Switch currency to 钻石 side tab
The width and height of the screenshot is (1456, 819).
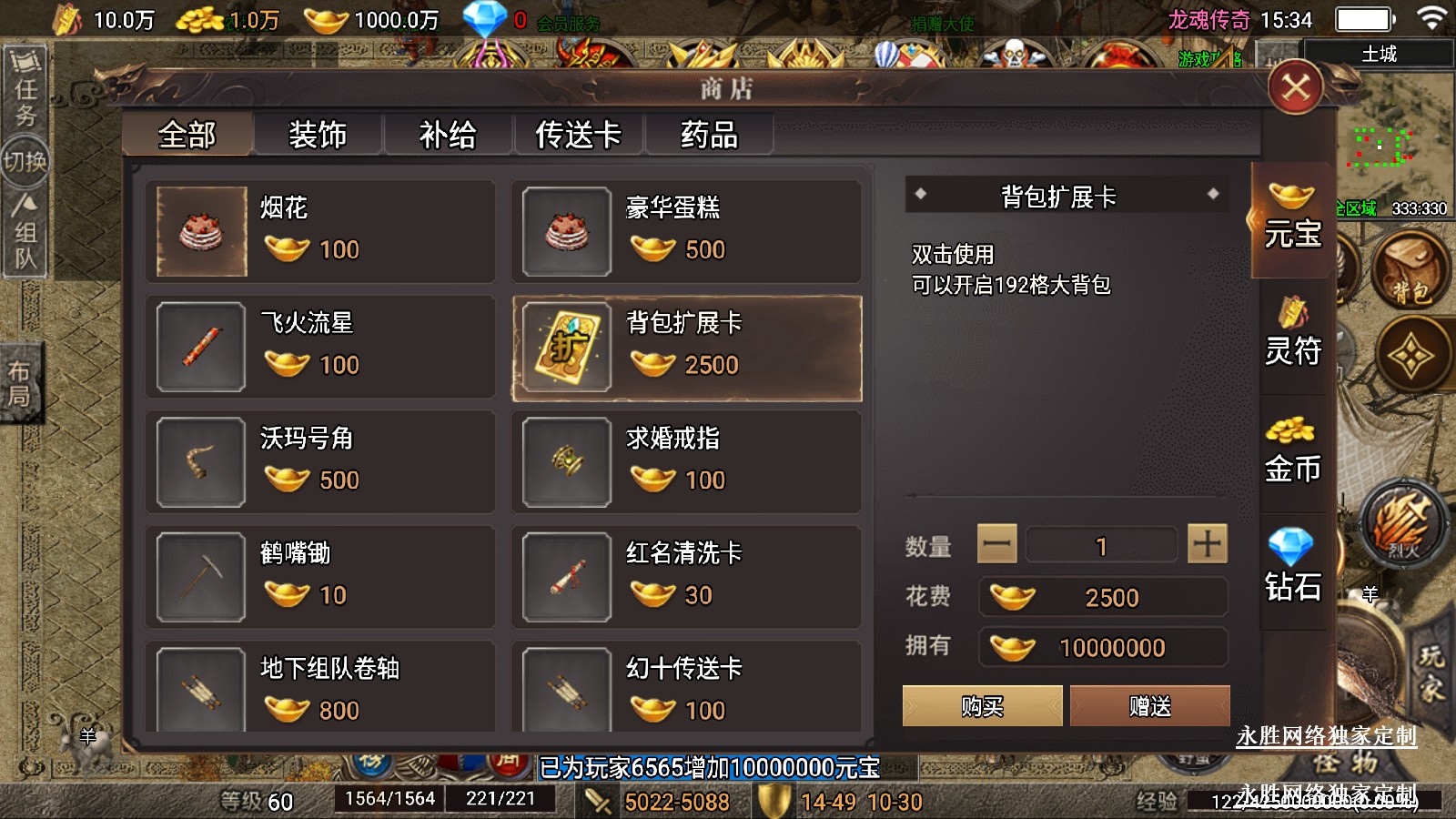click(x=1292, y=568)
